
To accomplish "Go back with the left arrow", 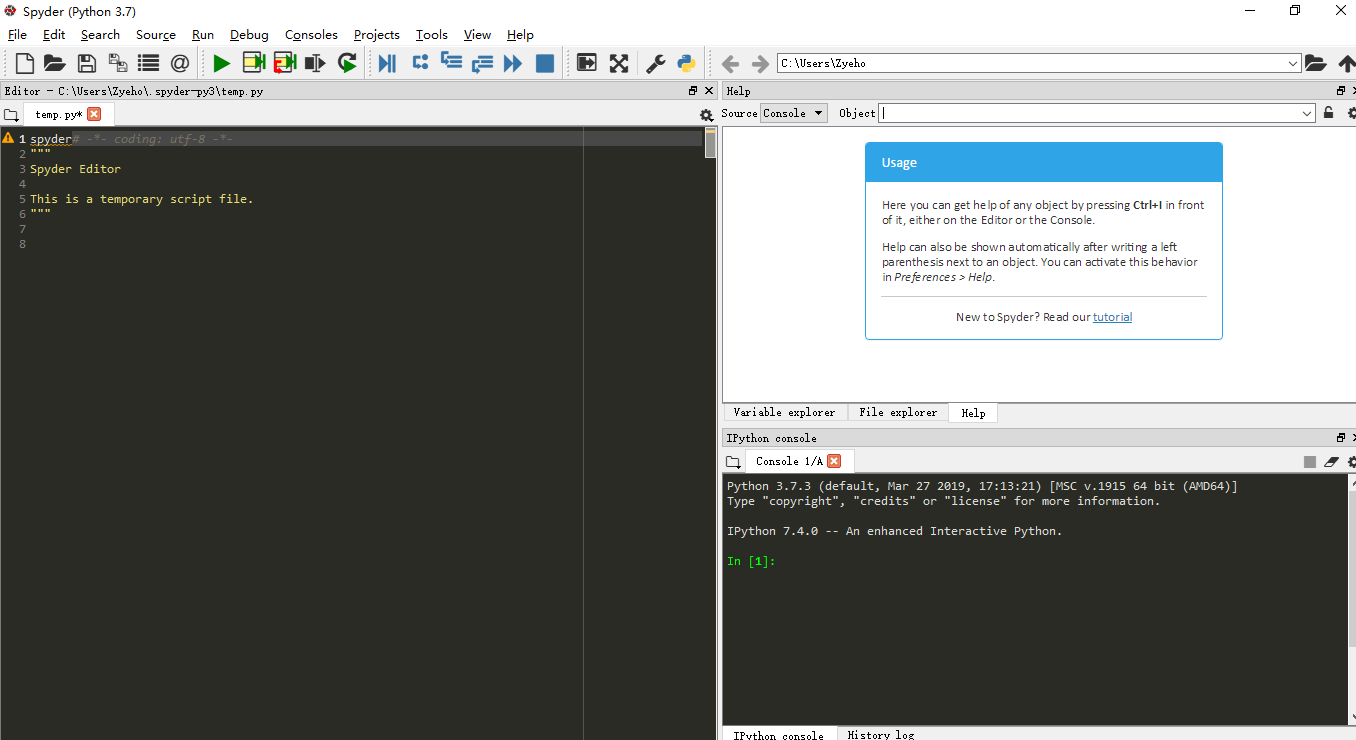I will pos(730,64).
